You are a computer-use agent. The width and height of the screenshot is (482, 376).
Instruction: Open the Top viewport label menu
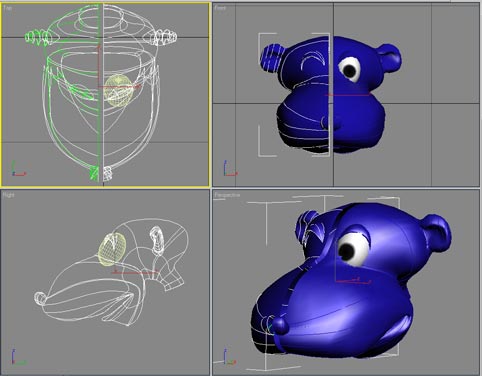coord(7,8)
